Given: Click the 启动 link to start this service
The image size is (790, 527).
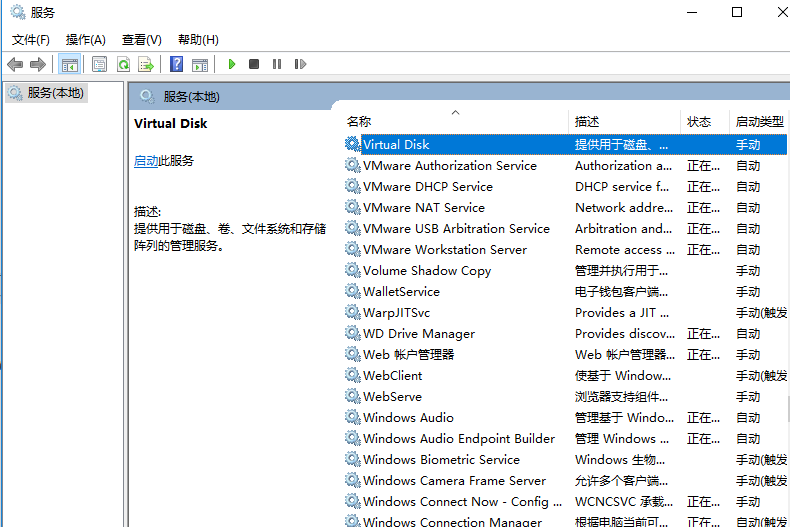Looking at the screenshot, I should 146,161.
